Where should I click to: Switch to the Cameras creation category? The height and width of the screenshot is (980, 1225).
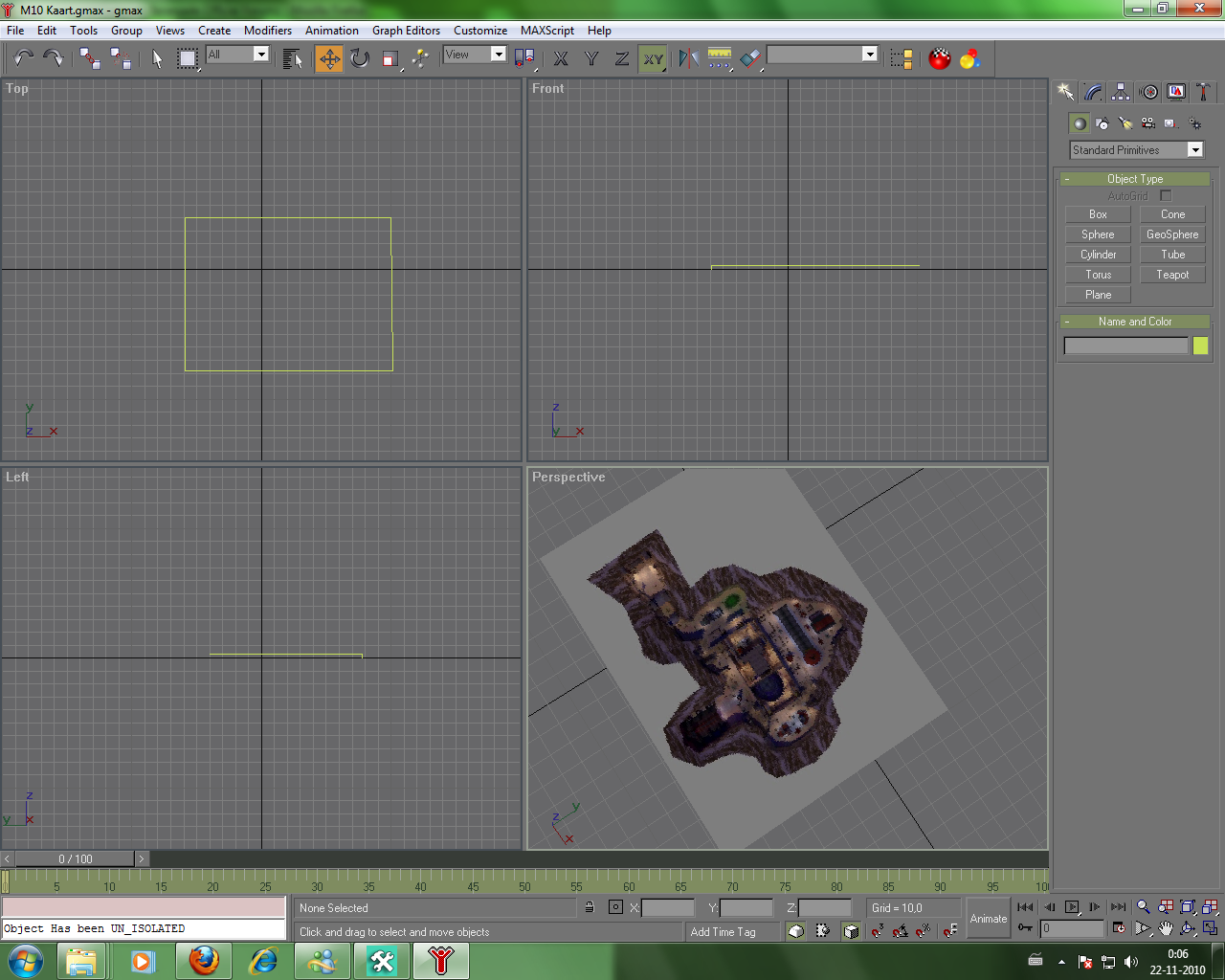click(1148, 123)
